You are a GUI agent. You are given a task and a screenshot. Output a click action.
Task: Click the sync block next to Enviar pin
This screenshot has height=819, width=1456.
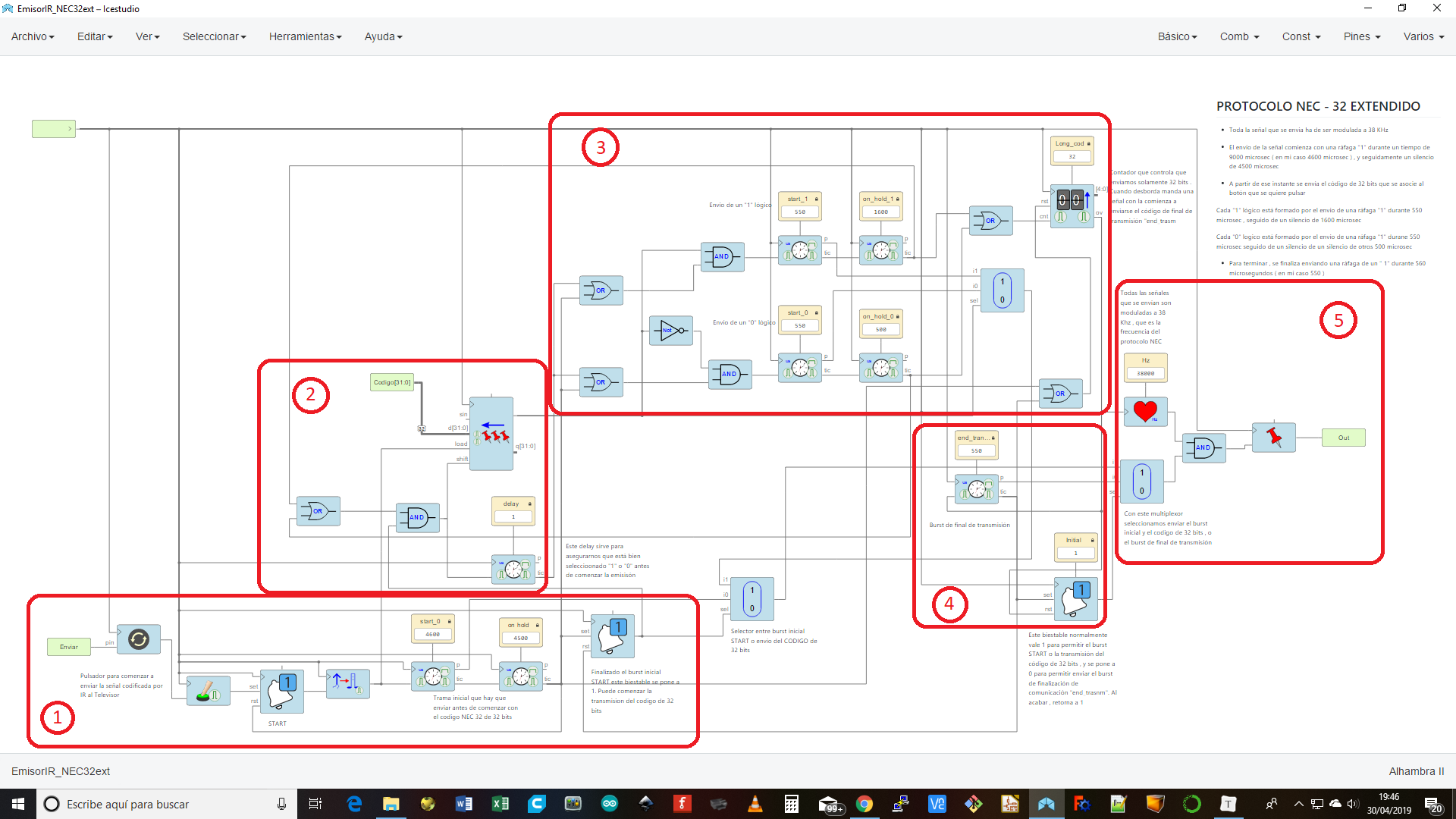coord(138,639)
